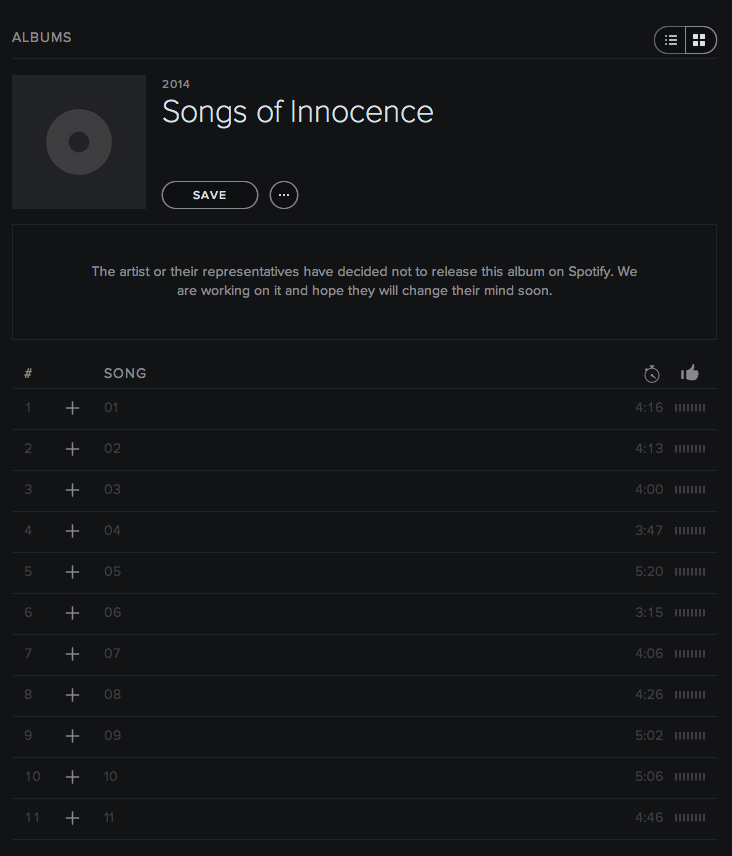Open the ALBUMS section heading
This screenshot has width=732, height=856.
[x=42, y=38]
